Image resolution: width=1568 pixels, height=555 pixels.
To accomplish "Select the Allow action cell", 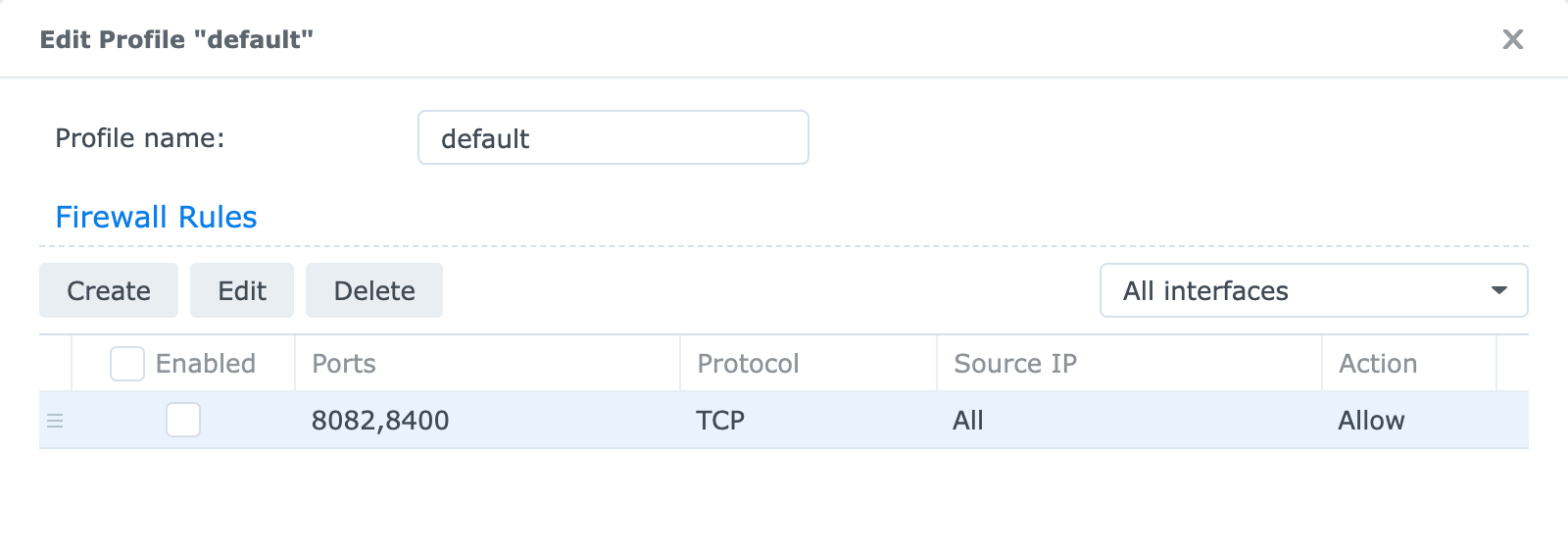I will coord(1371,421).
